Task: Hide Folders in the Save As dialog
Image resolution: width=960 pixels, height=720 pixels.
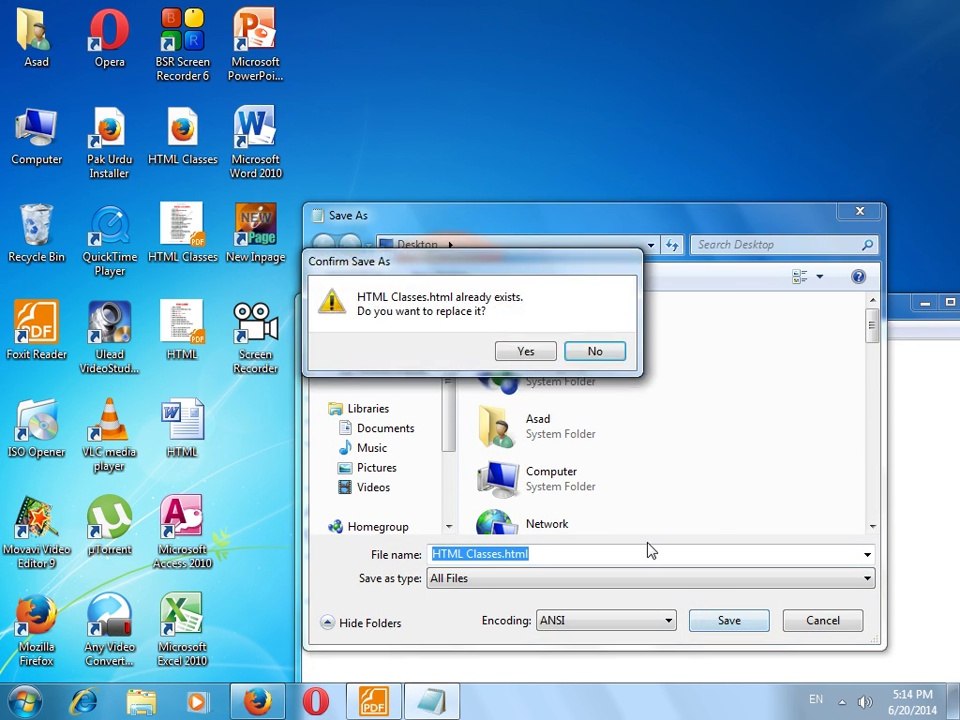Action: coord(361,623)
